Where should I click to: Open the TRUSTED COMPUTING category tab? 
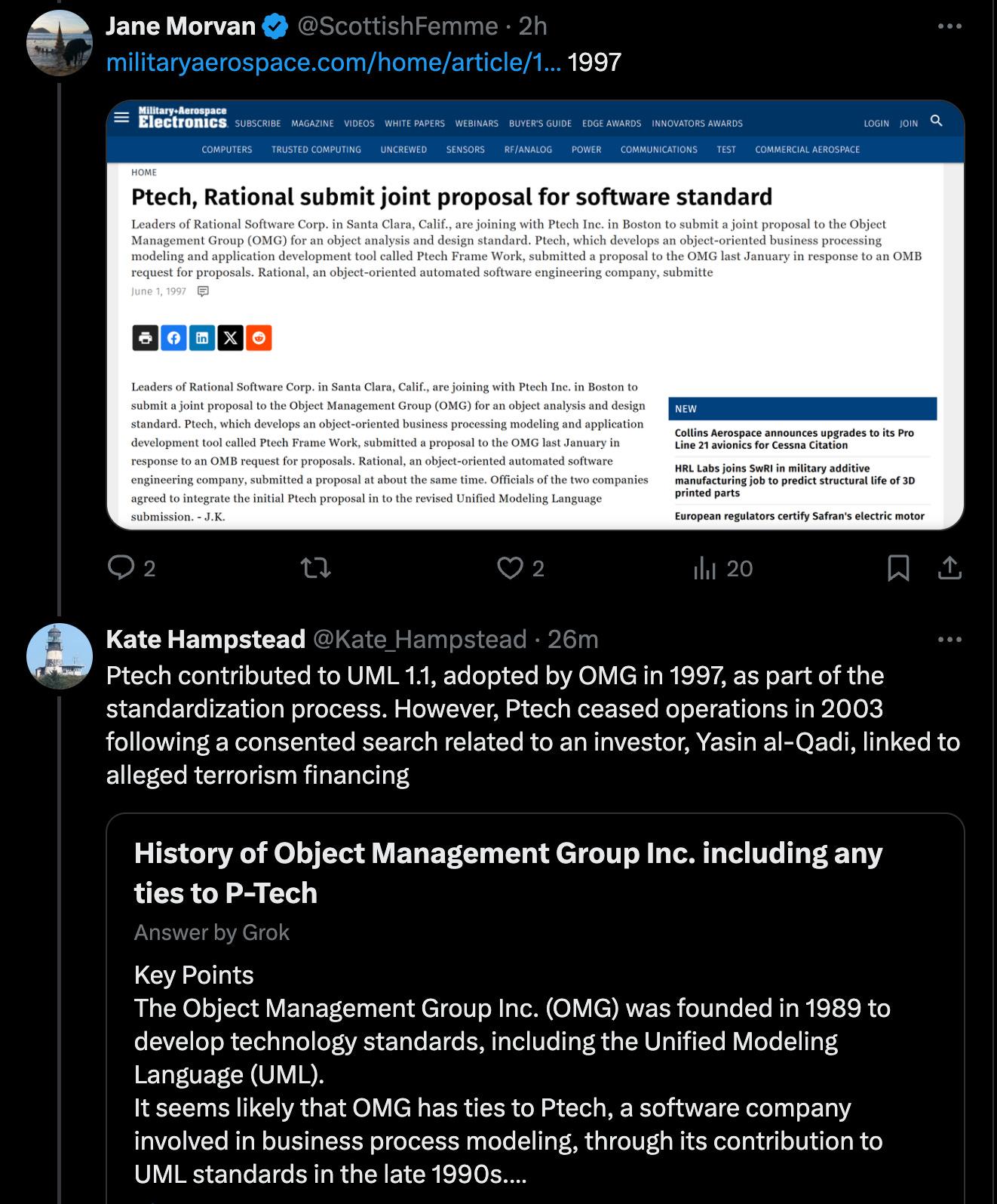pos(316,150)
